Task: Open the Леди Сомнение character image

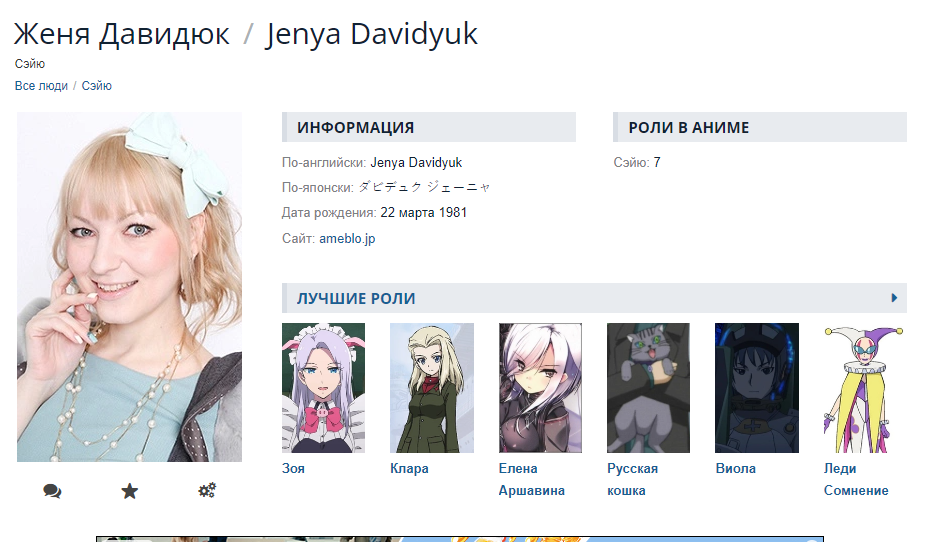Action: 856,387
